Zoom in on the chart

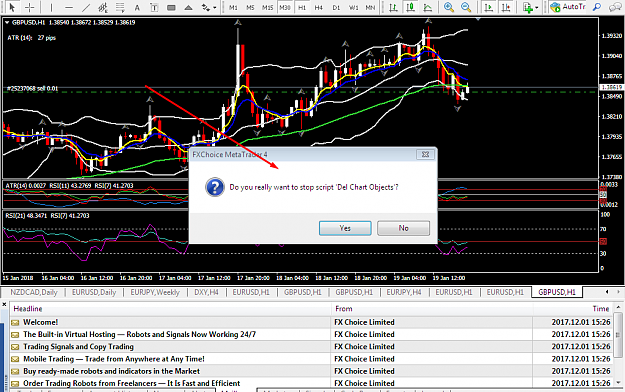click(449, 7)
